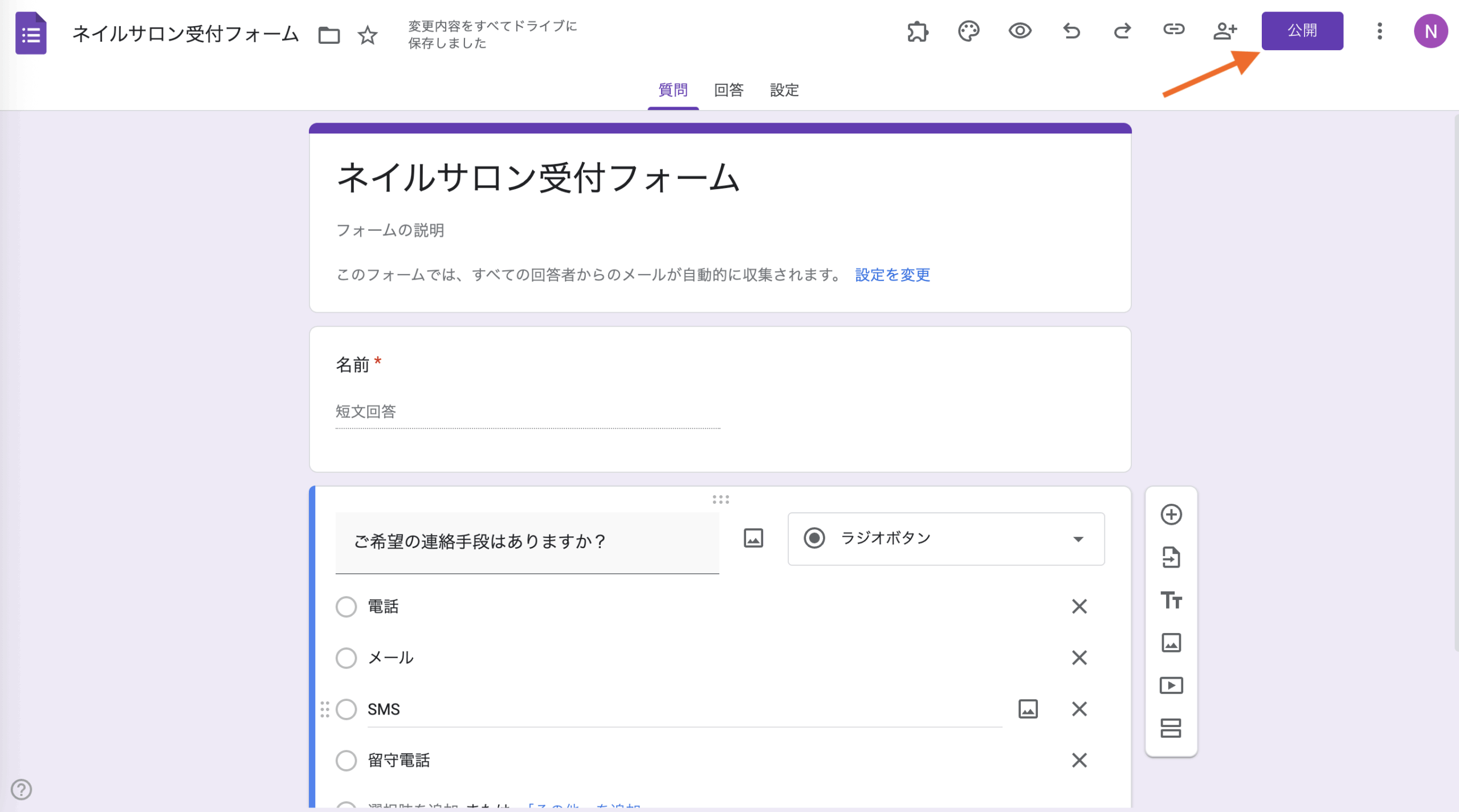
Task: Click the 設定を変更 link
Action: tap(892, 275)
